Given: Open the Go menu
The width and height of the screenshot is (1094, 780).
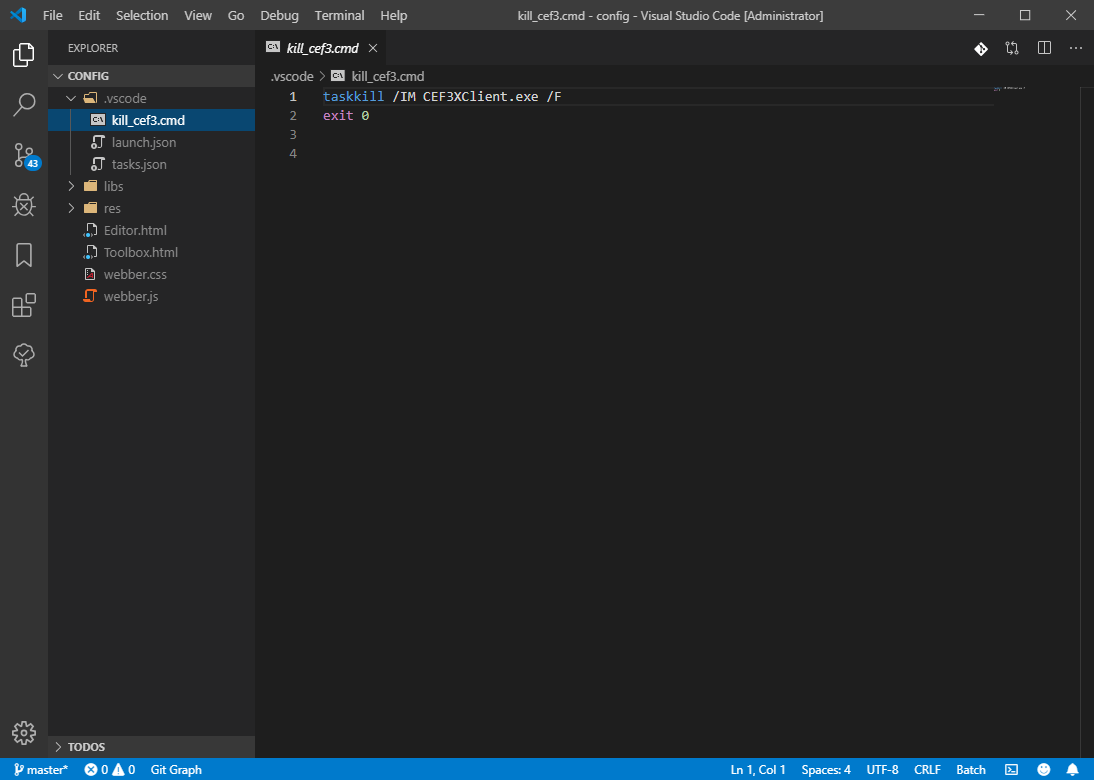Looking at the screenshot, I should [x=236, y=15].
